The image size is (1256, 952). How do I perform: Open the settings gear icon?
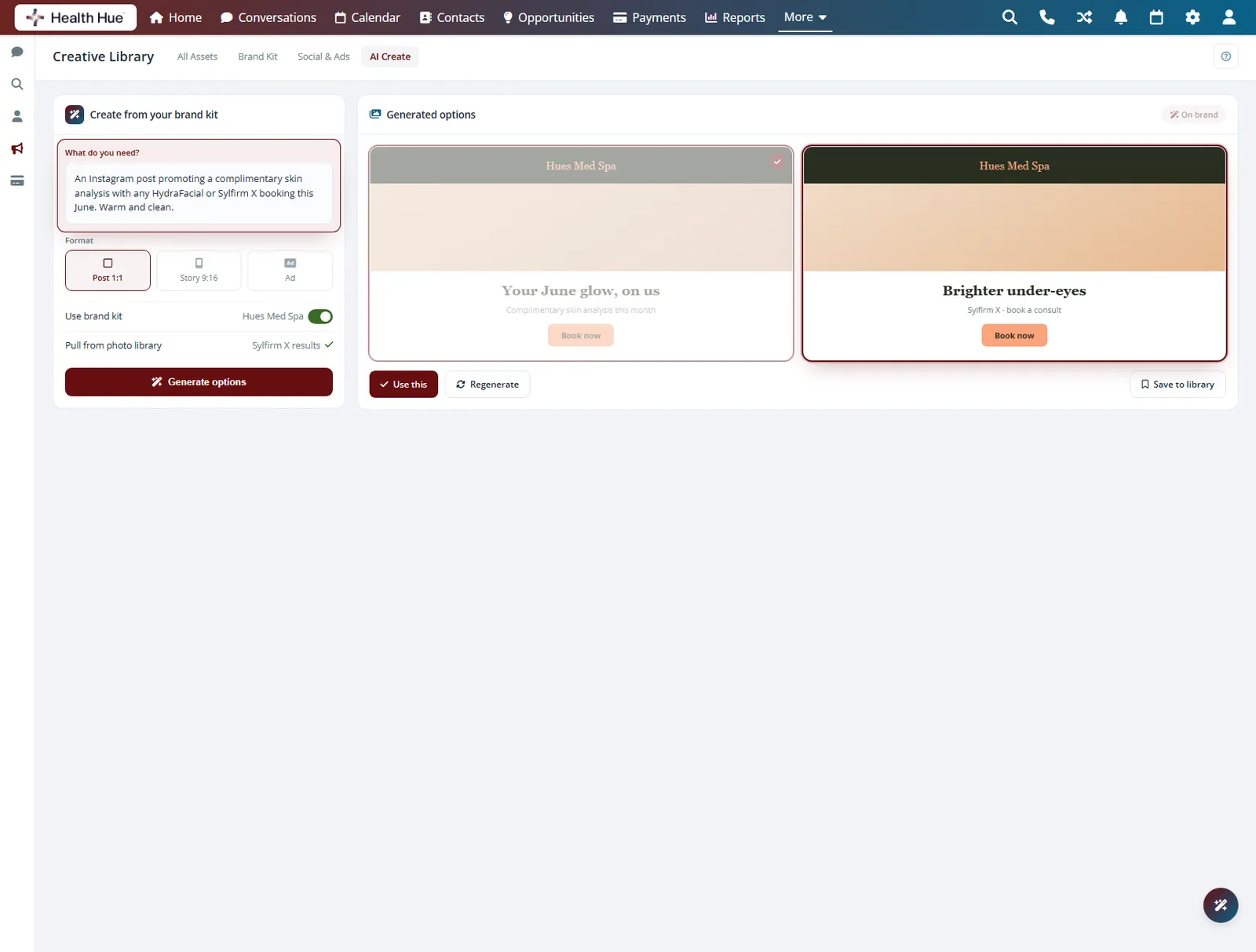tap(1192, 17)
